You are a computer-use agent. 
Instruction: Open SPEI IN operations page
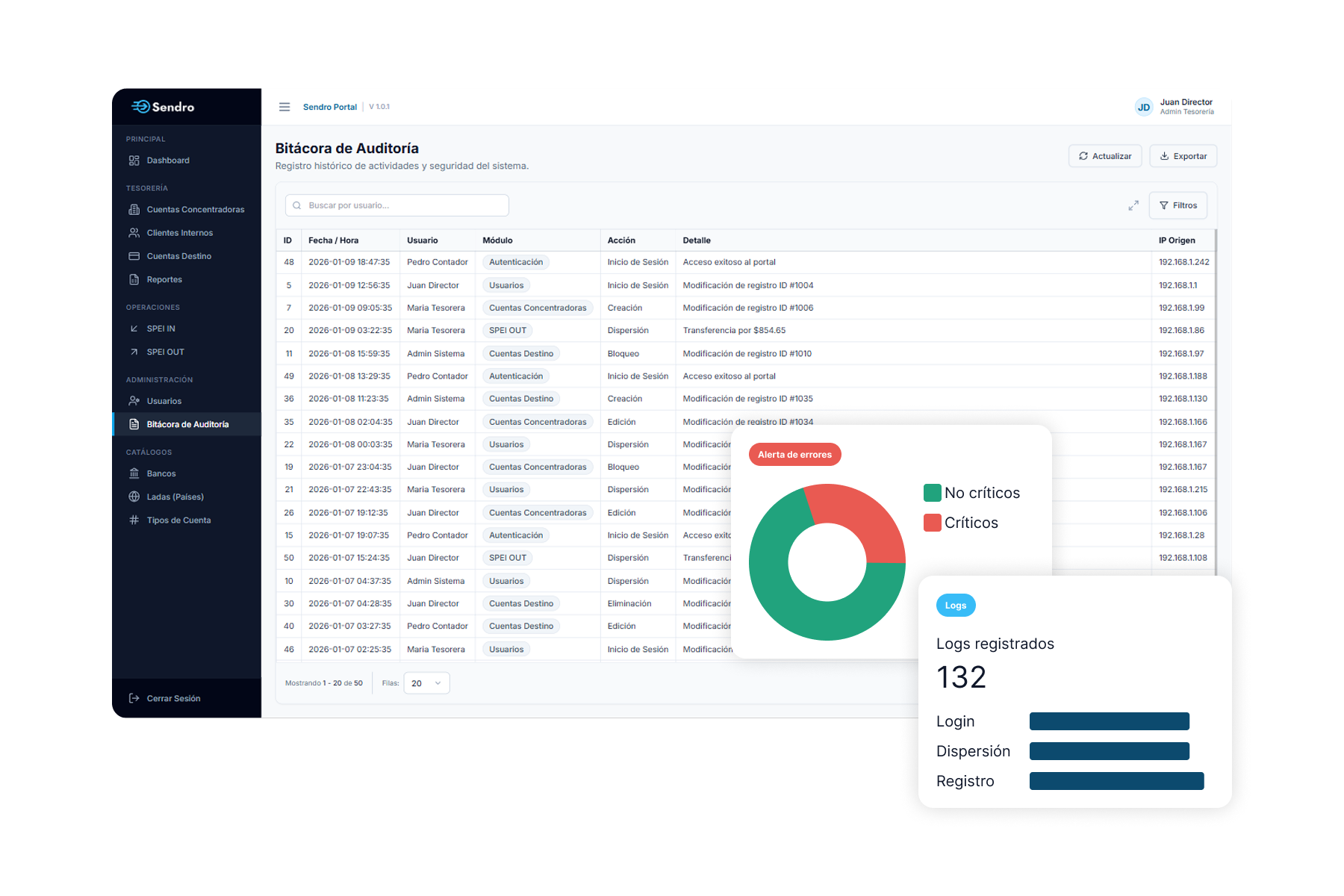pyautogui.click(x=161, y=329)
